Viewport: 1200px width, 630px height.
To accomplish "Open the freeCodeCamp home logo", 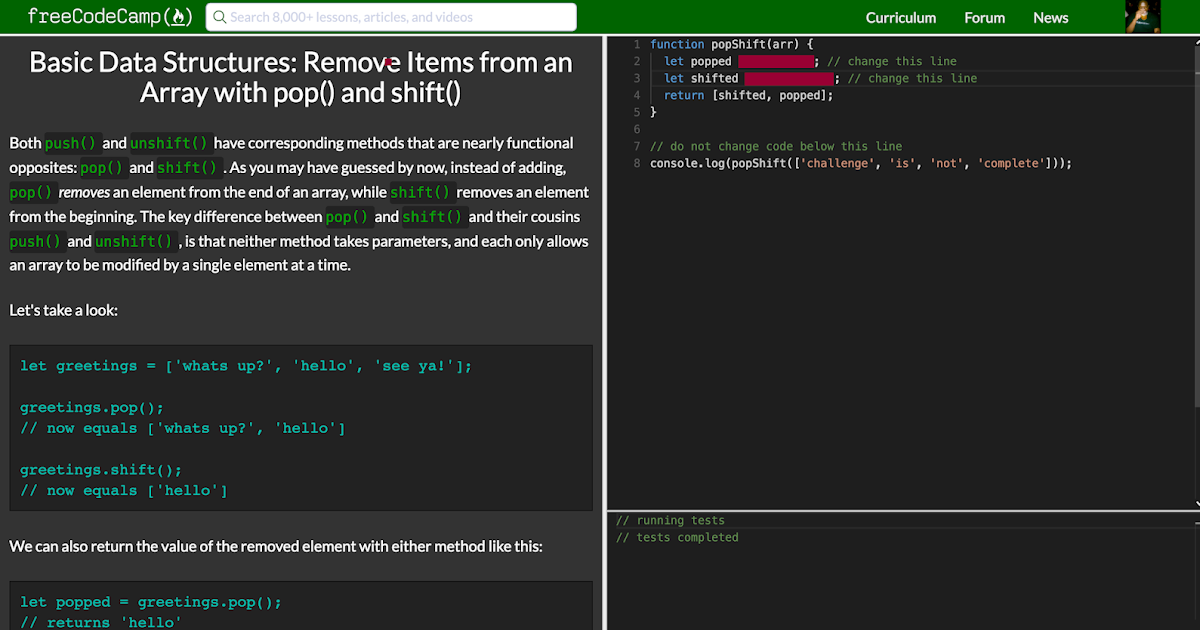I will pos(110,16).
